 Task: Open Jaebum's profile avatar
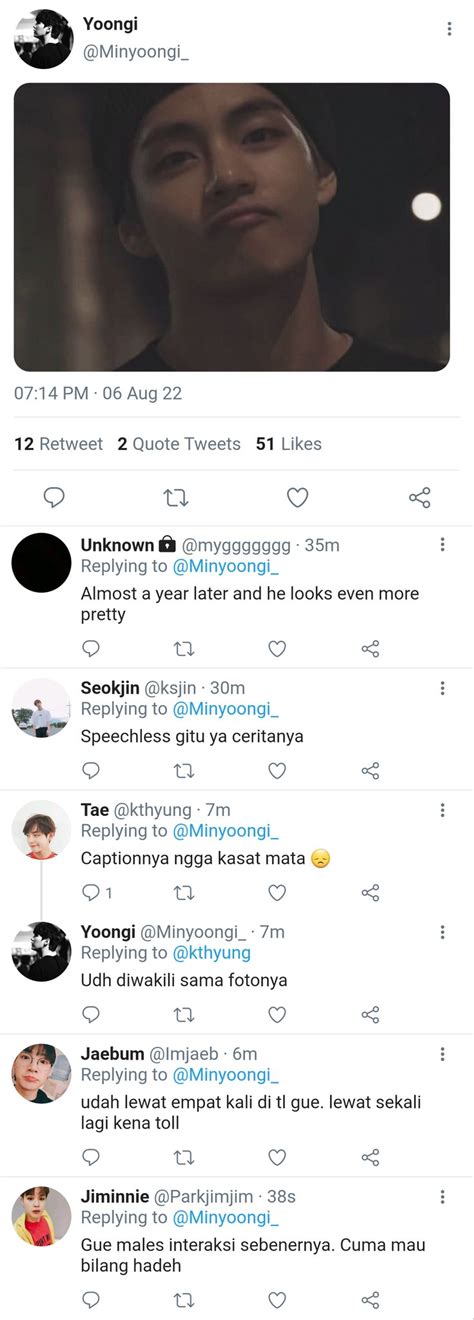coord(41,1074)
